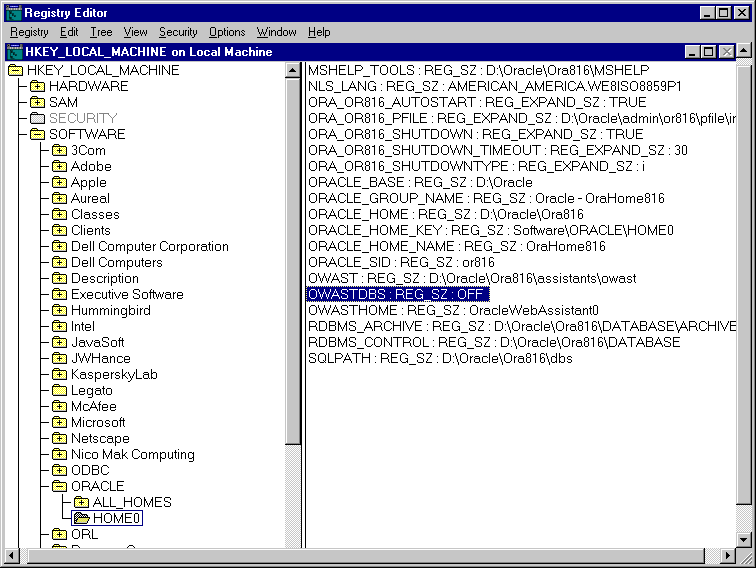
Task: Click the grayed SECURITY folder icon
Action: (37, 119)
